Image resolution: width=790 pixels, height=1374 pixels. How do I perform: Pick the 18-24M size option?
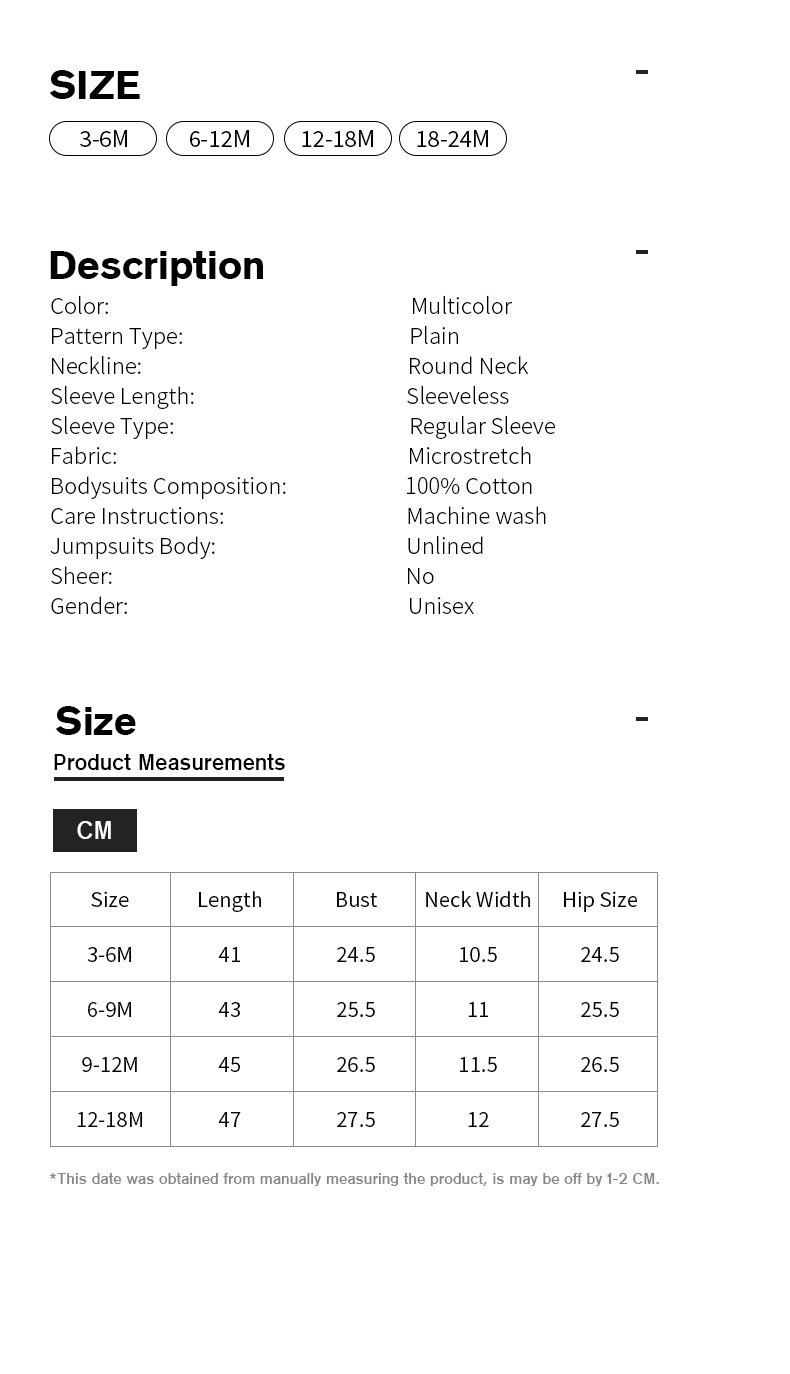click(x=453, y=139)
